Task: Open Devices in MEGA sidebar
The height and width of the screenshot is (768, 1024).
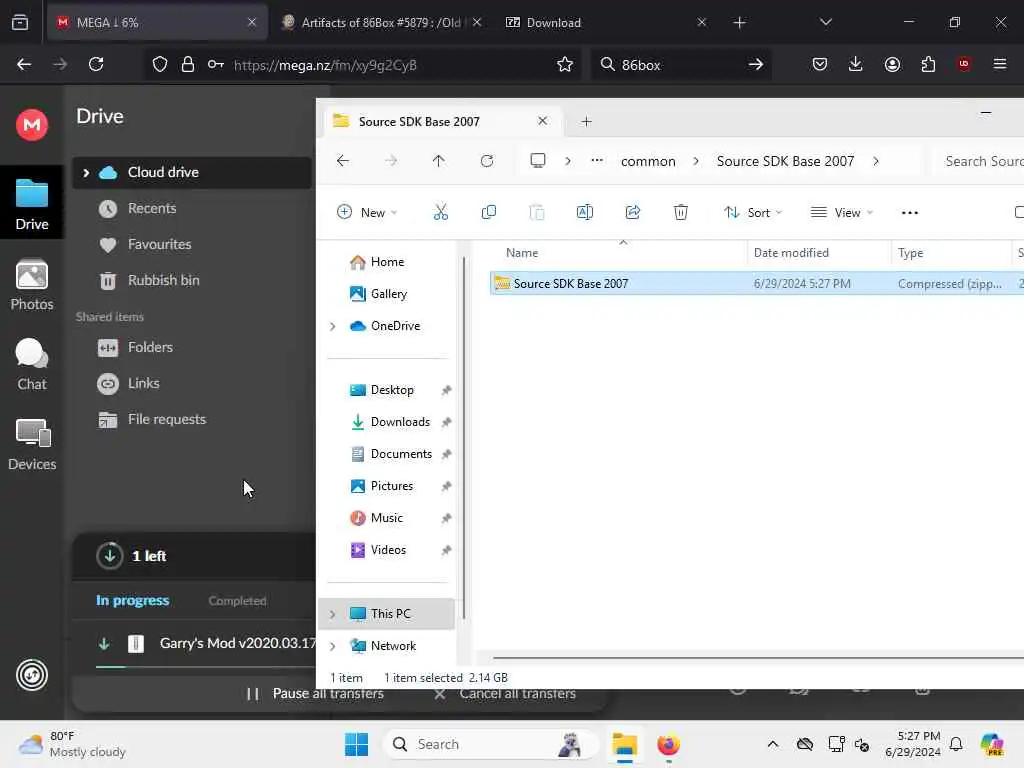Action: [x=31, y=445]
